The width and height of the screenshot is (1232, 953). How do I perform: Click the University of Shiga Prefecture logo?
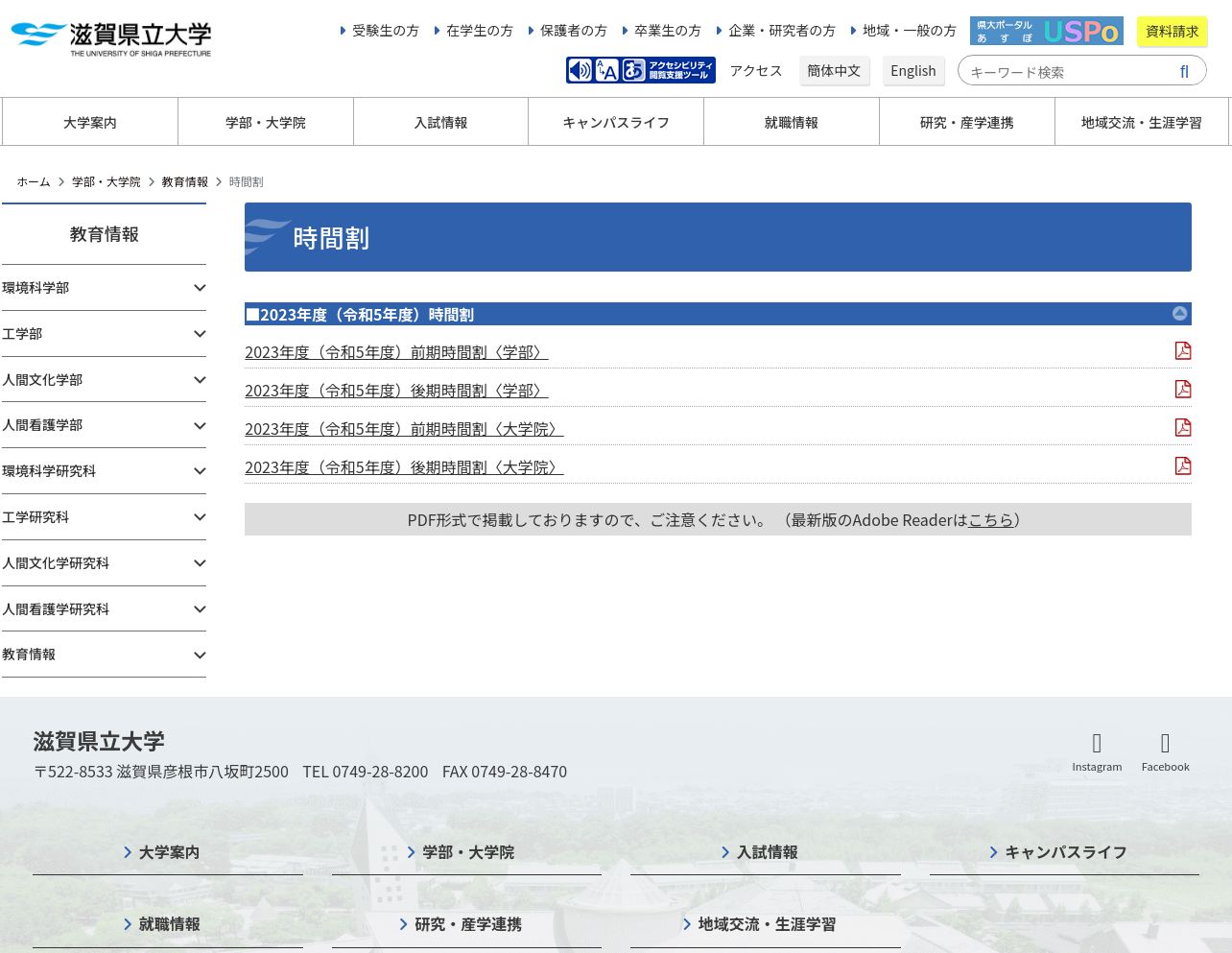coord(111,39)
